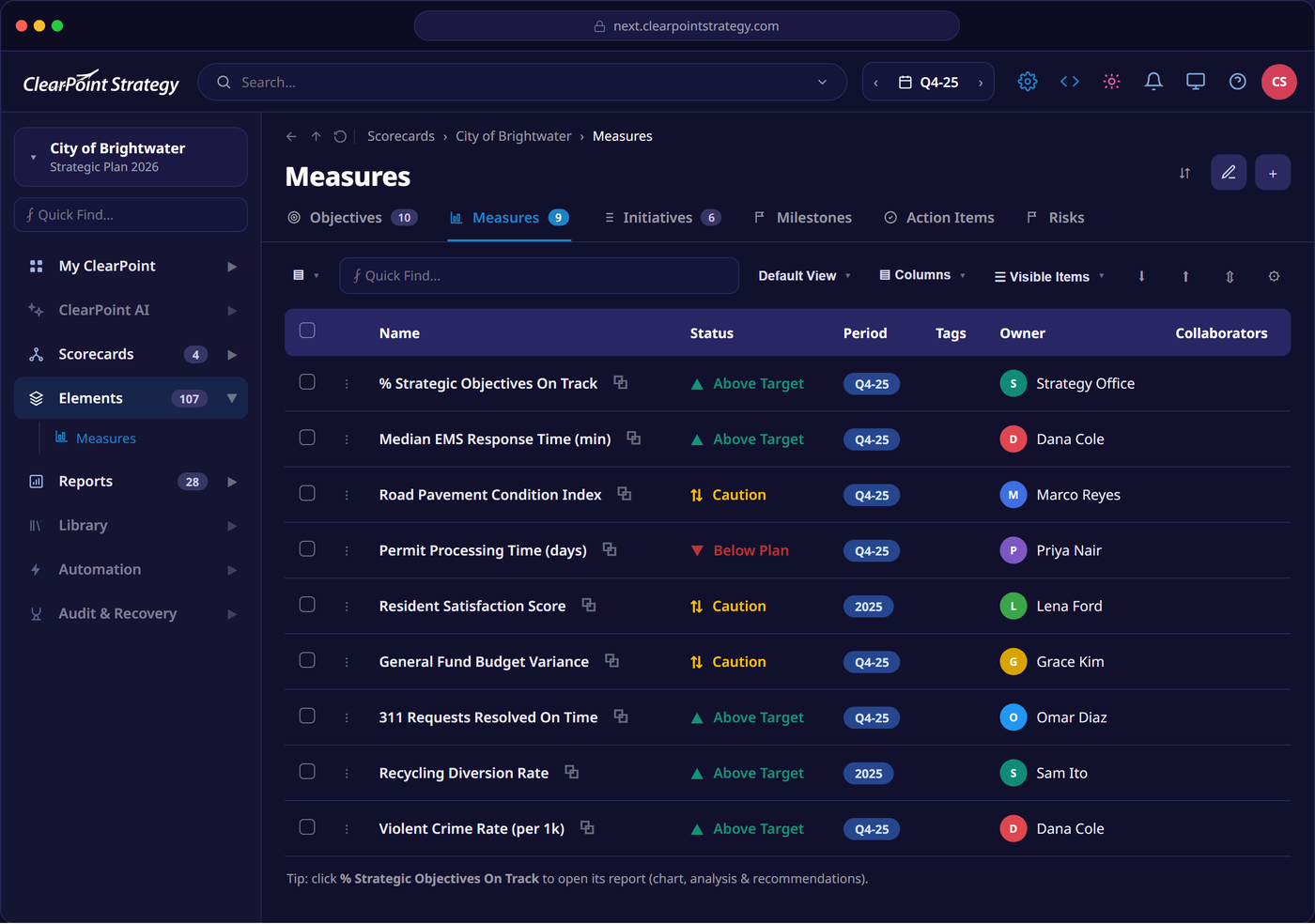Open the list layout icon dropdown

tap(306, 275)
